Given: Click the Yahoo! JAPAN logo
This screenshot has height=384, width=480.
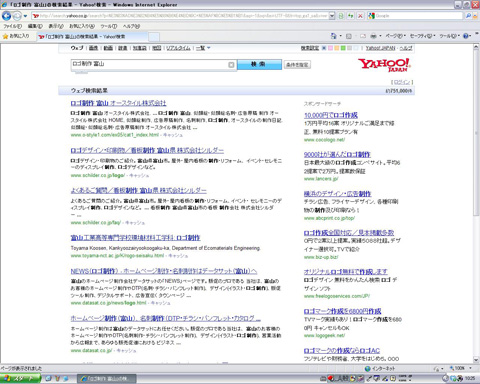Looking at the screenshot, I should click(x=384, y=65).
